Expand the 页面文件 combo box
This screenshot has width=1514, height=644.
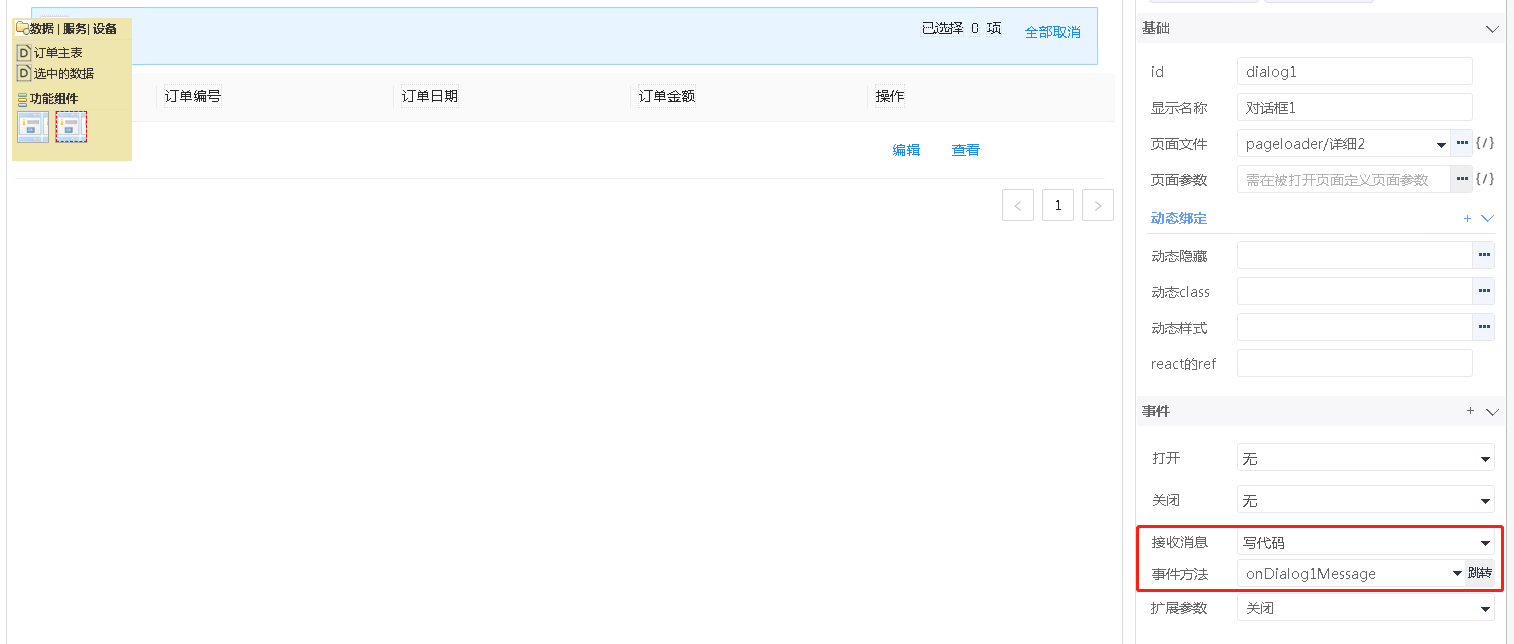[1441, 145]
